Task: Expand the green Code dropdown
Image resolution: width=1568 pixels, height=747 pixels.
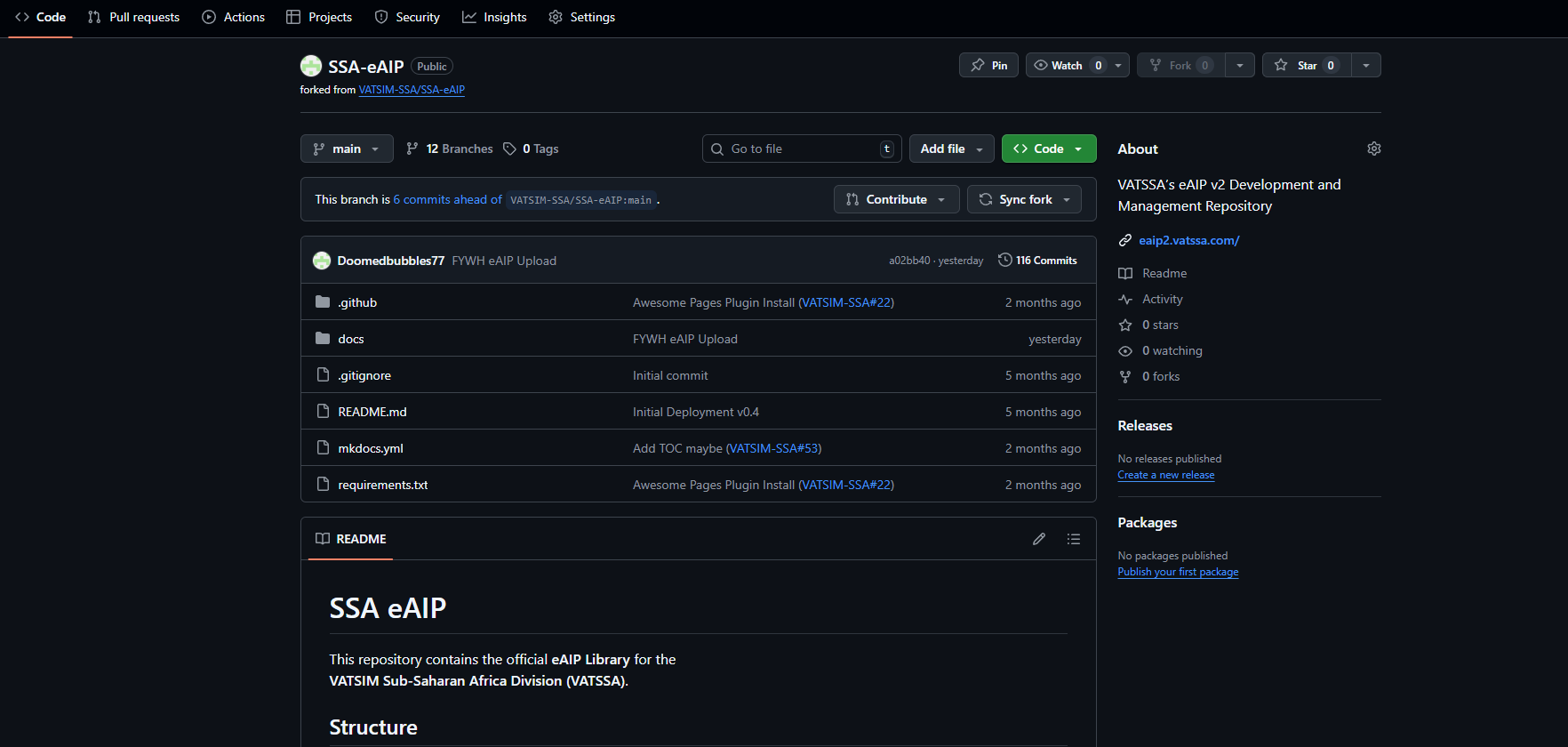Action: 1049,149
